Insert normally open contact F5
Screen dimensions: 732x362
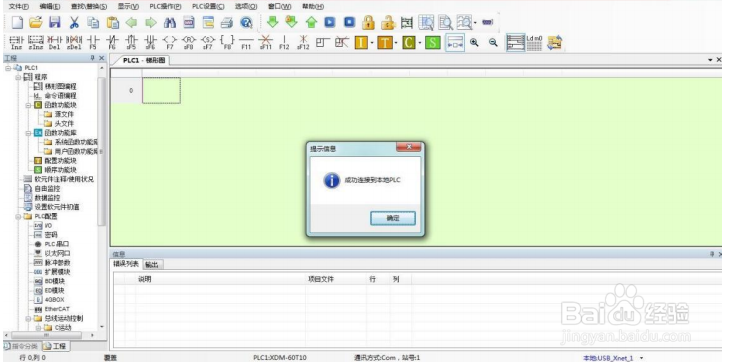(93, 43)
